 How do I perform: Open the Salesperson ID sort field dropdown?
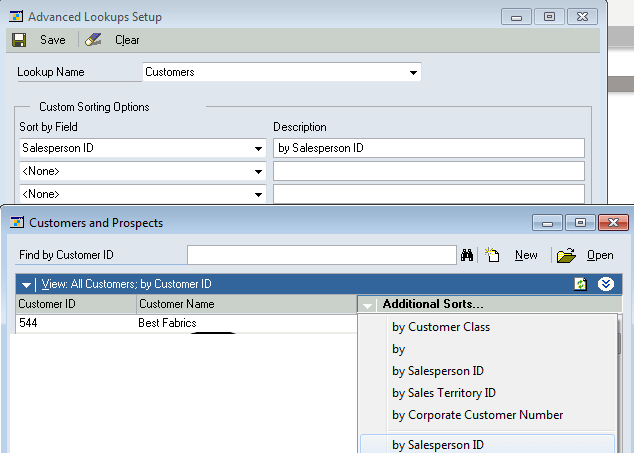click(x=258, y=149)
